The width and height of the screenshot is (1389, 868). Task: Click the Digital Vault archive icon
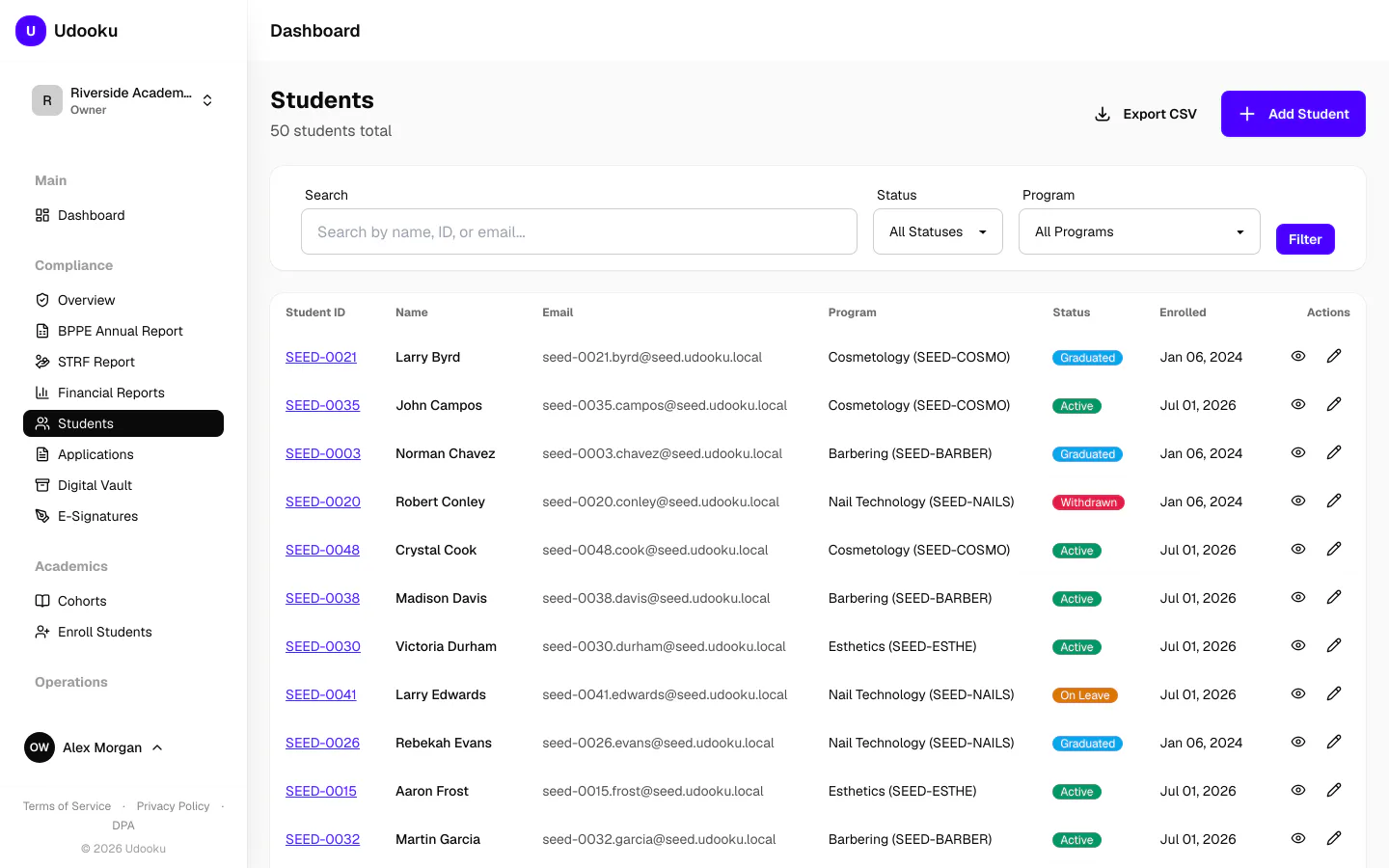[x=42, y=485]
